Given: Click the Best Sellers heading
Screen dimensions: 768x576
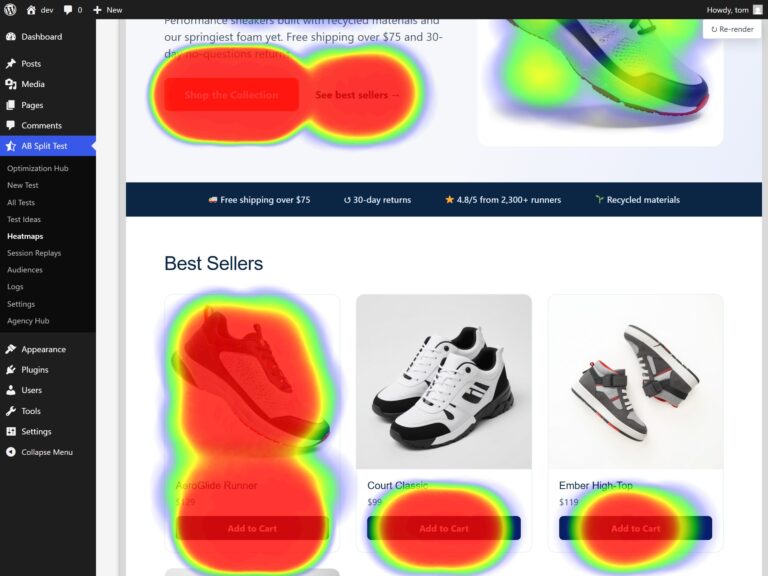Looking at the screenshot, I should click(x=214, y=264).
